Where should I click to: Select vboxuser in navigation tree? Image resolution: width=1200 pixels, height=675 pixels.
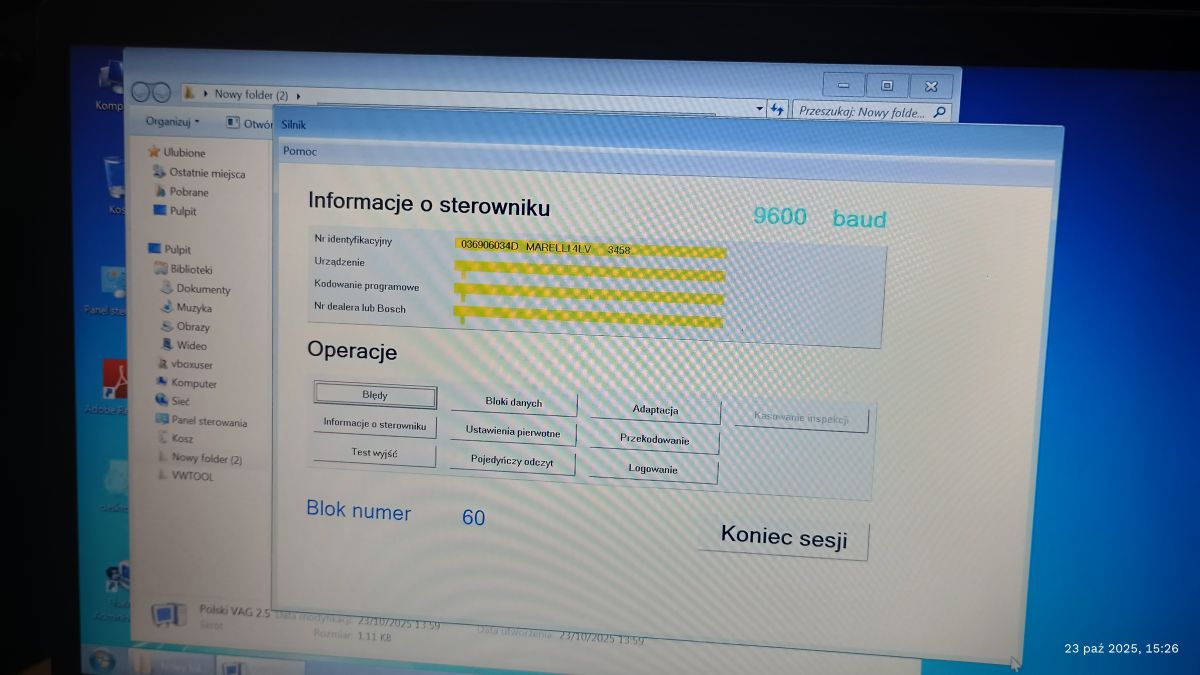(184, 365)
